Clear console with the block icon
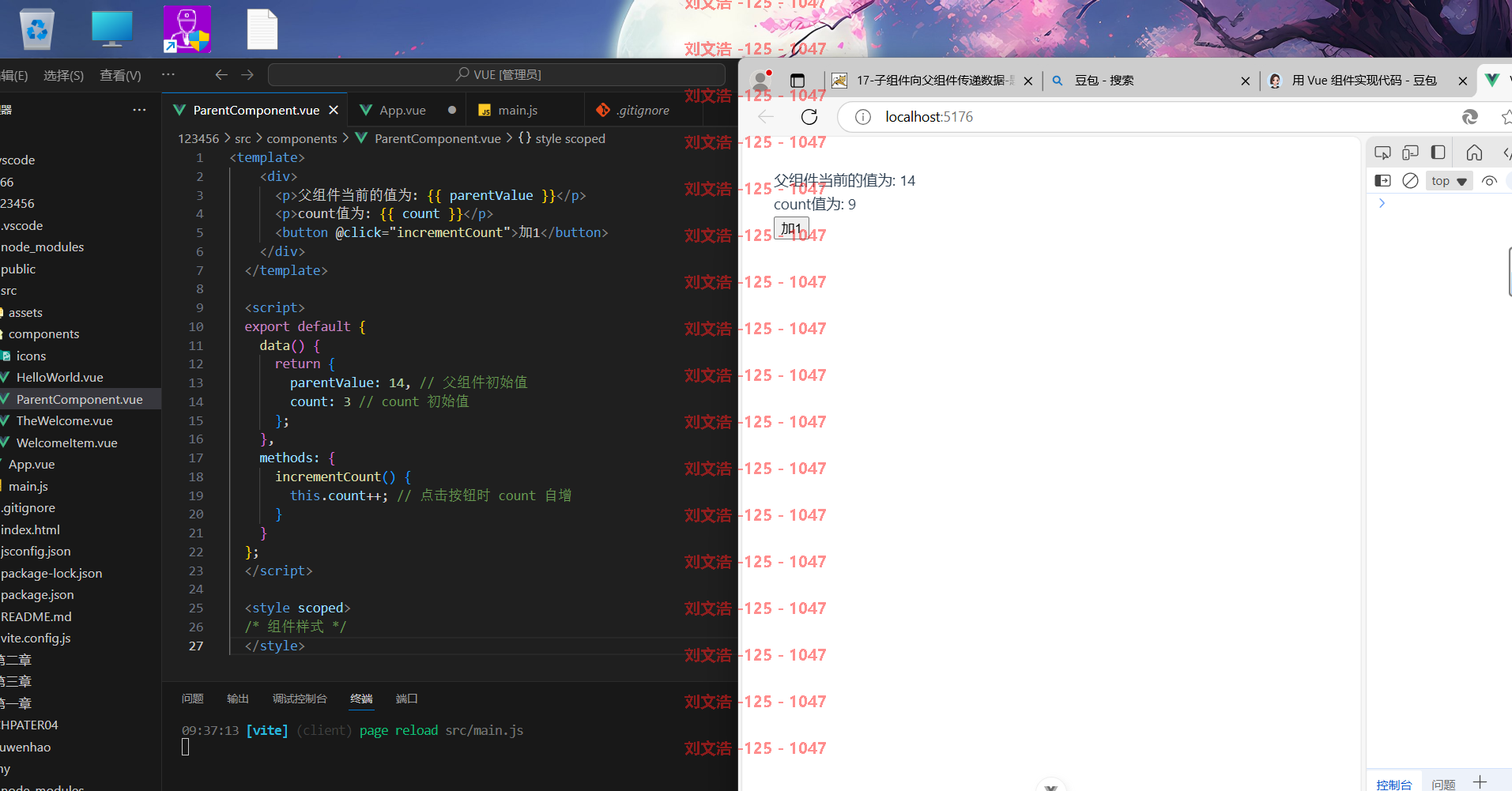This screenshot has width=1512, height=791. 1410,181
